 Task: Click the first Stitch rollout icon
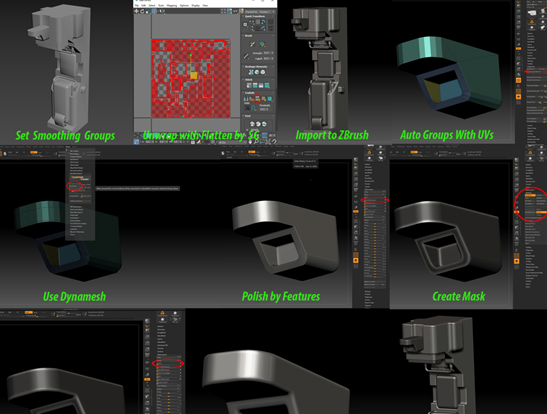click(x=249, y=85)
